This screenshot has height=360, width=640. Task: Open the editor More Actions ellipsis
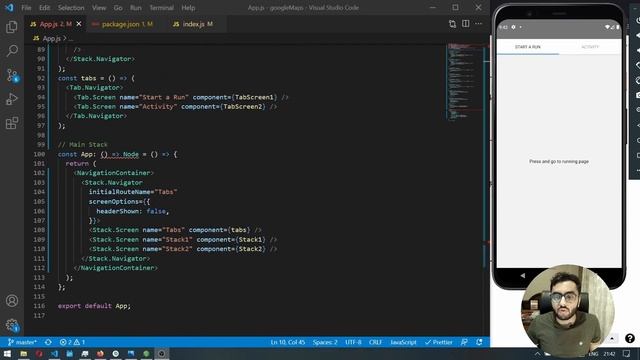point(478,24)
